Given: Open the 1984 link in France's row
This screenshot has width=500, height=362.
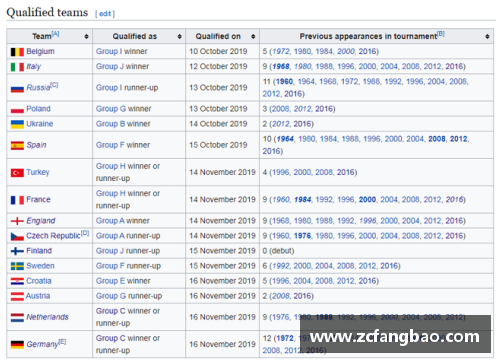Looking at the screenshot, I should (303, 200).
